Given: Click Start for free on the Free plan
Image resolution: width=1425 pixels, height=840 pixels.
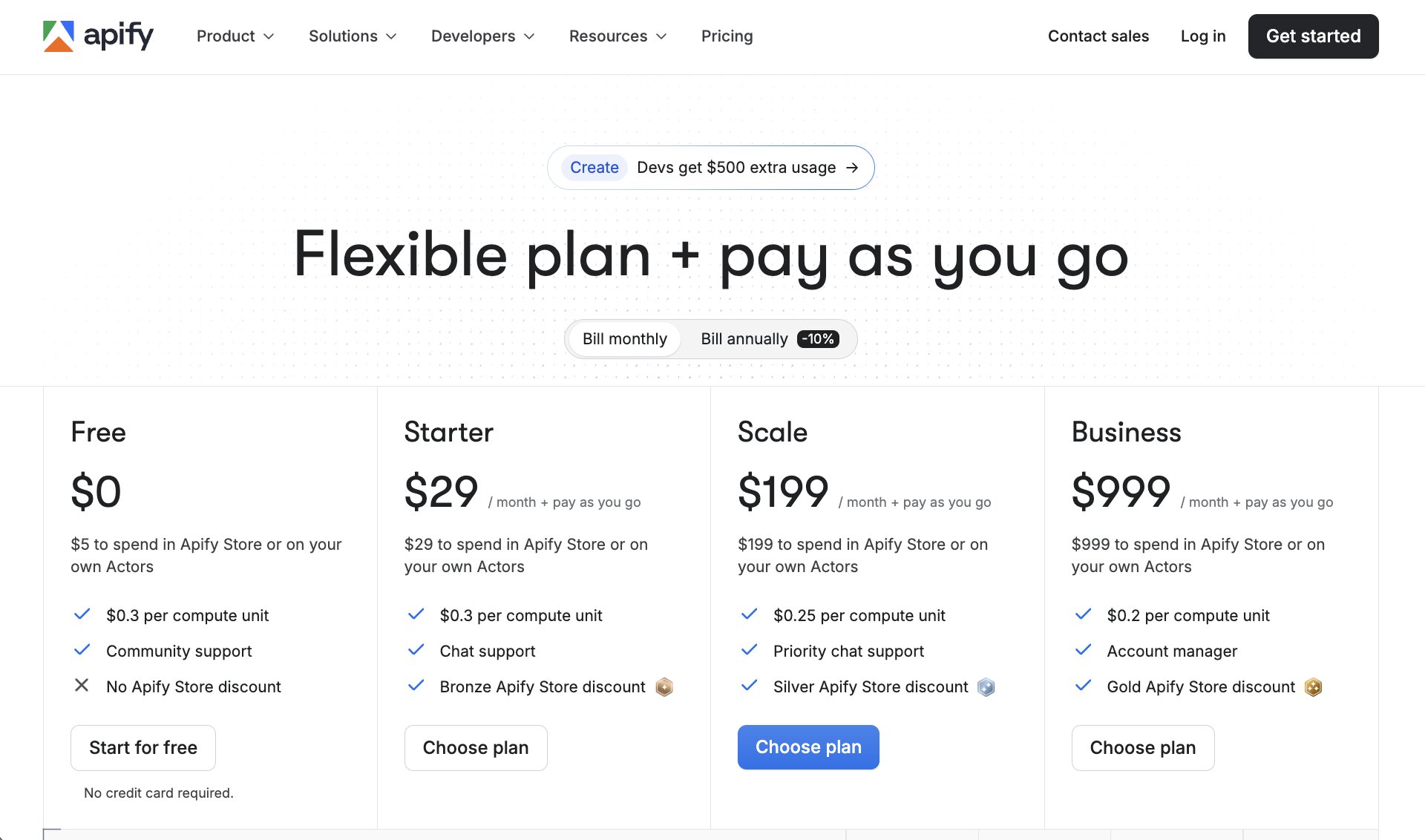Looking at the screenshot, I should (142, 747).
